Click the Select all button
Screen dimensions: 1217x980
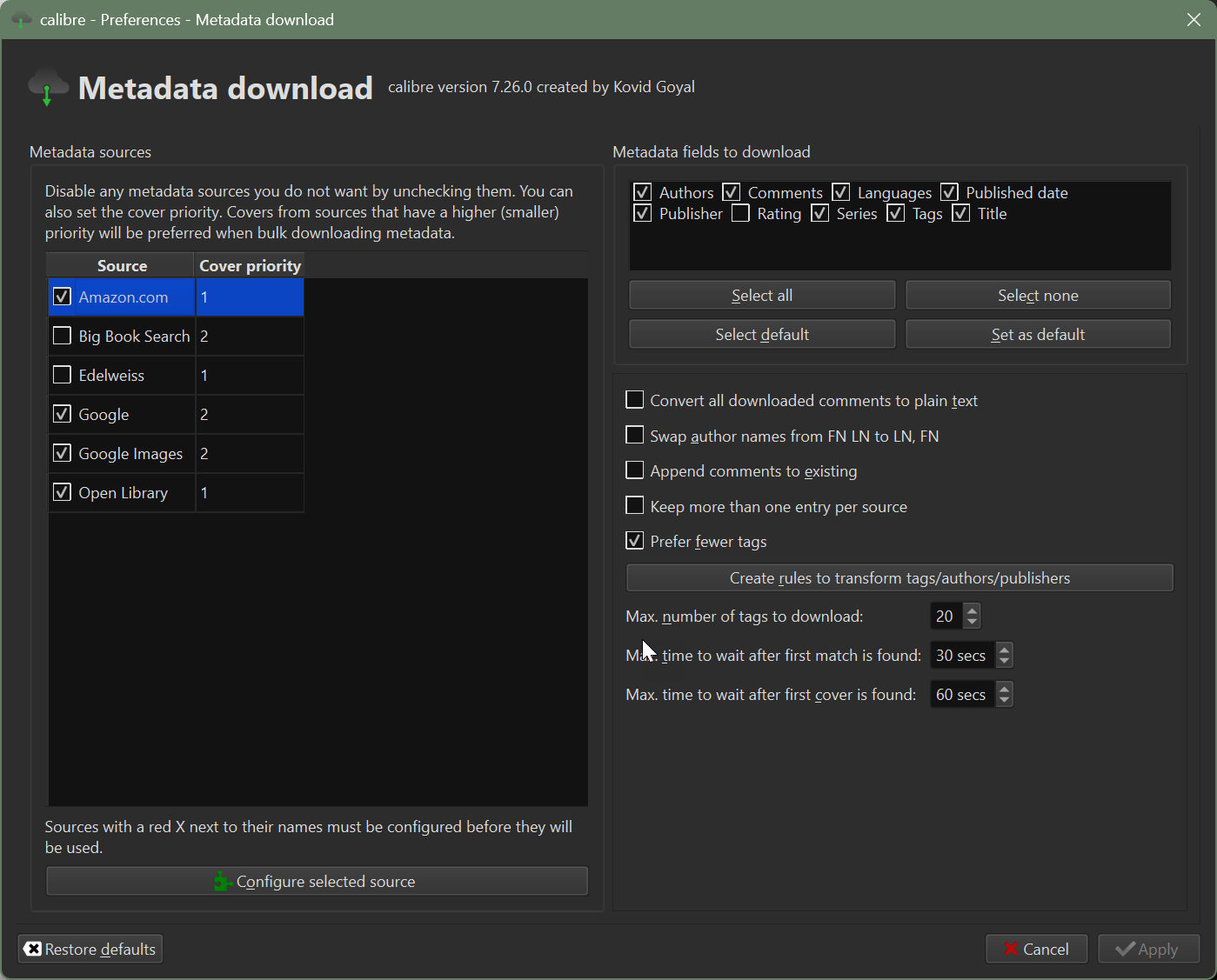[762, 295]
